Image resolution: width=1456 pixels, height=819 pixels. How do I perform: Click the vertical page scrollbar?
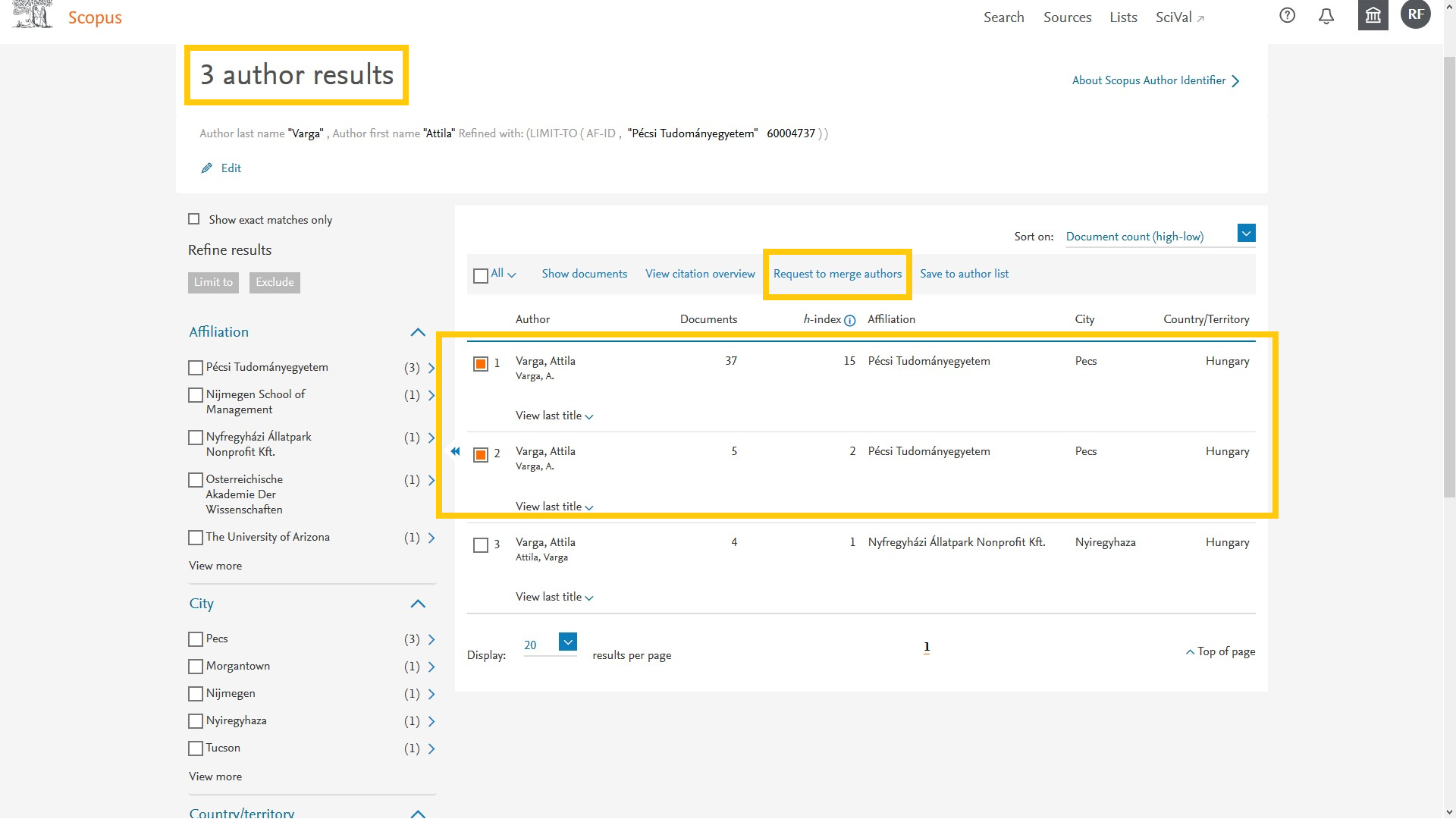point(1449,277)
